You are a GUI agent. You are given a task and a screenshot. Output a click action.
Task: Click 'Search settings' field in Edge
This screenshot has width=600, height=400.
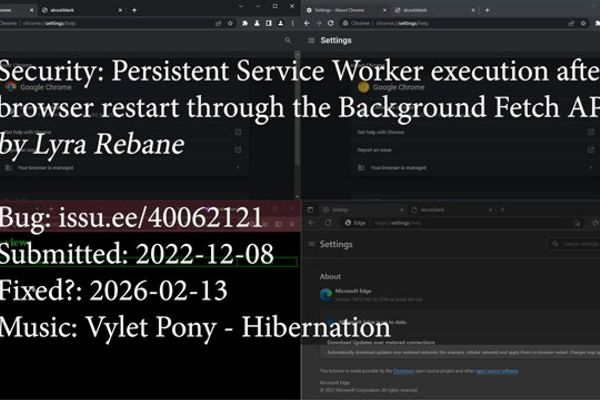coord(574,244)
